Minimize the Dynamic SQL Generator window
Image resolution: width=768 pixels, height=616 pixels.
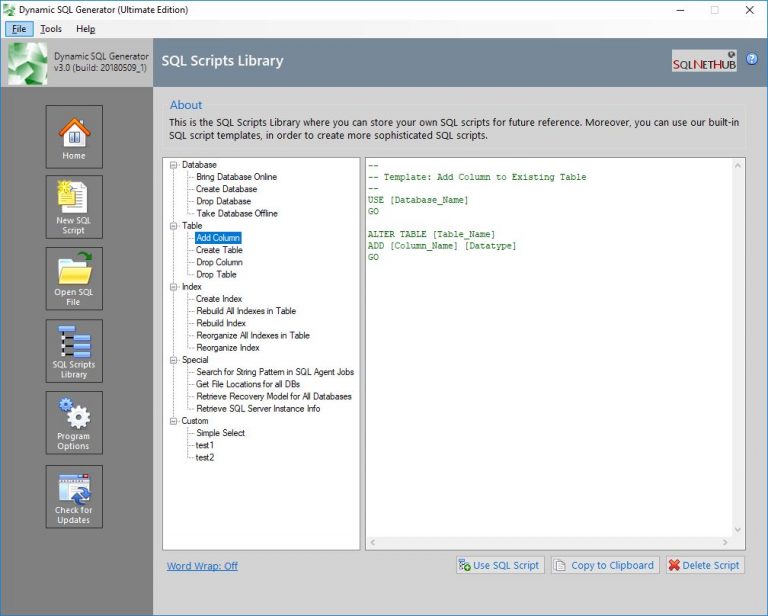click(680, 10)
